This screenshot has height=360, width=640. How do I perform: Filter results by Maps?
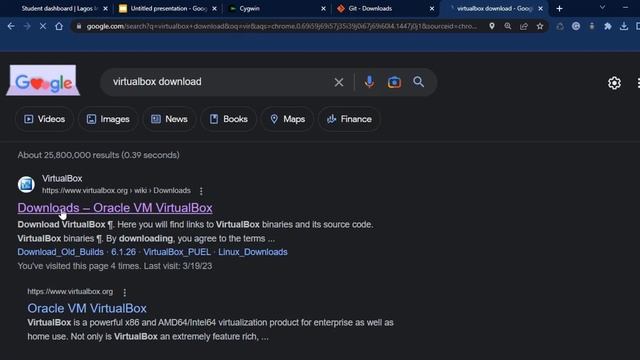click(287, 119)
